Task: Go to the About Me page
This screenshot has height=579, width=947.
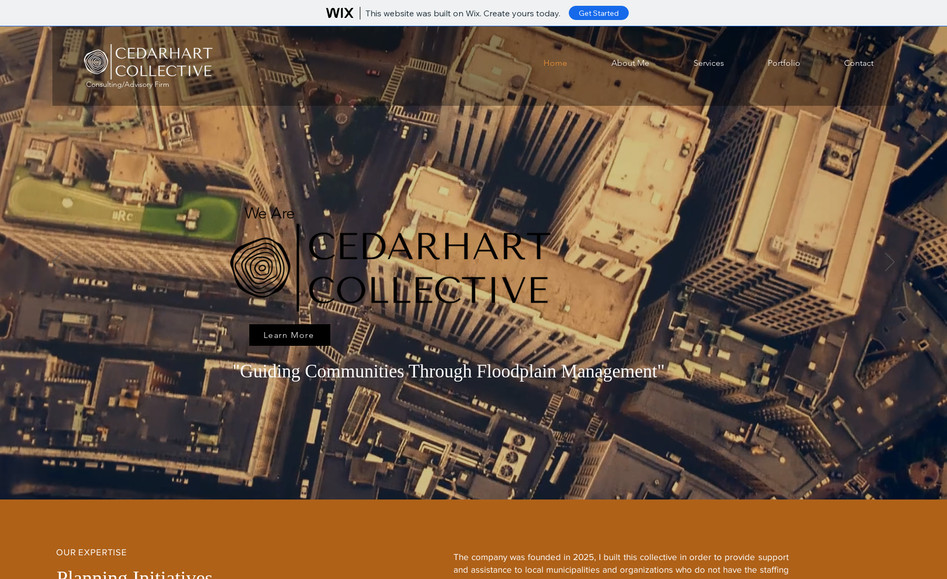Action: (630, 63)
